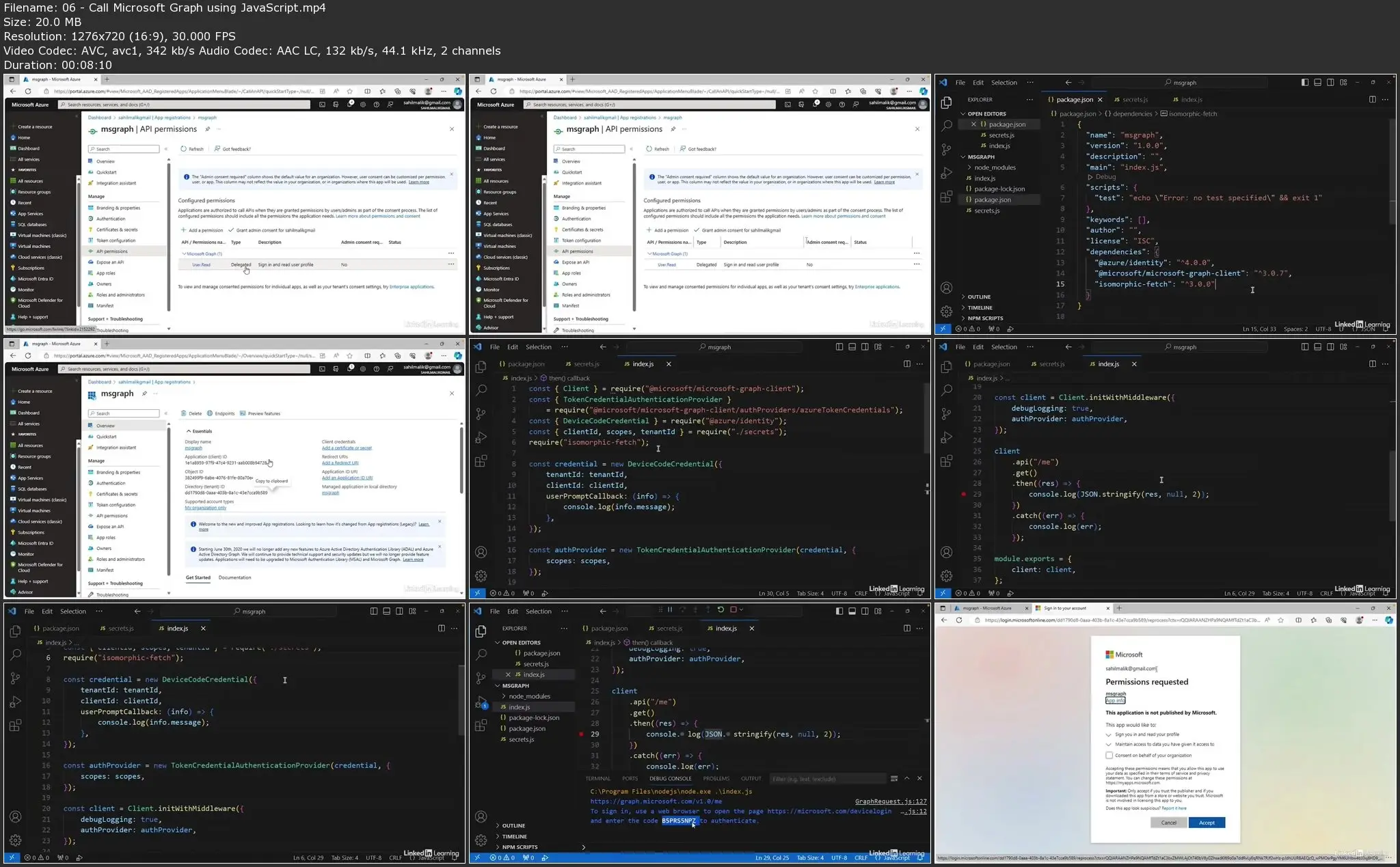The image size is (1400, 867).
Task: Open Customize Layout in the package.json frame's title bar
Action: [x=1343, y=83]
